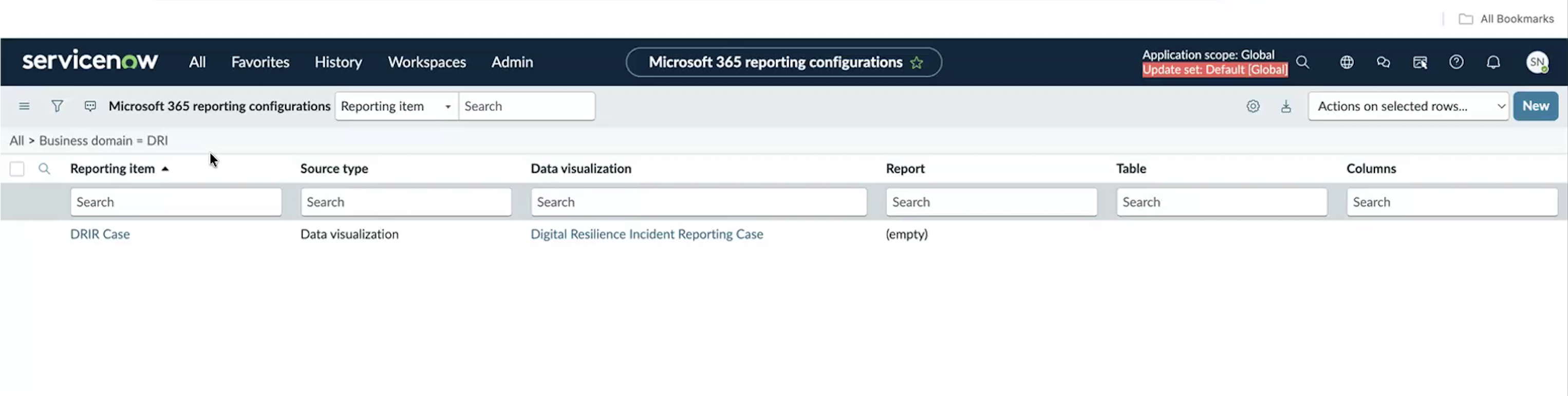
Task: Open the list personalize gear icon
Action: (1253, 106)
